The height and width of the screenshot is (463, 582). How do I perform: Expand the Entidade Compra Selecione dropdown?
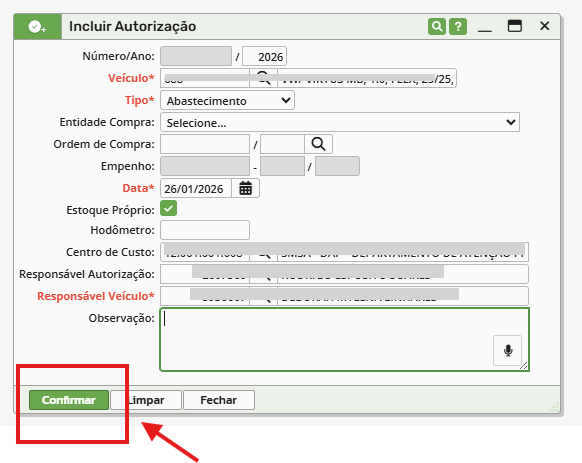click(340, 122)
